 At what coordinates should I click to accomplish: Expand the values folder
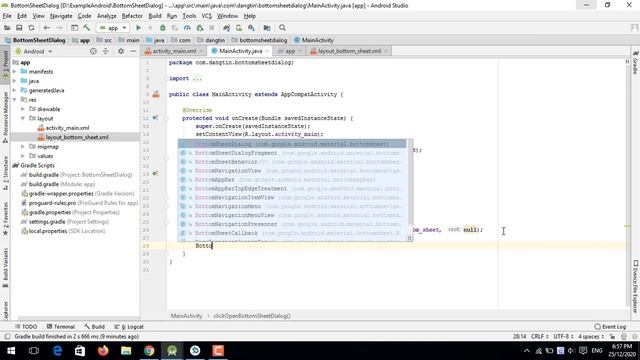pos(23,156)
